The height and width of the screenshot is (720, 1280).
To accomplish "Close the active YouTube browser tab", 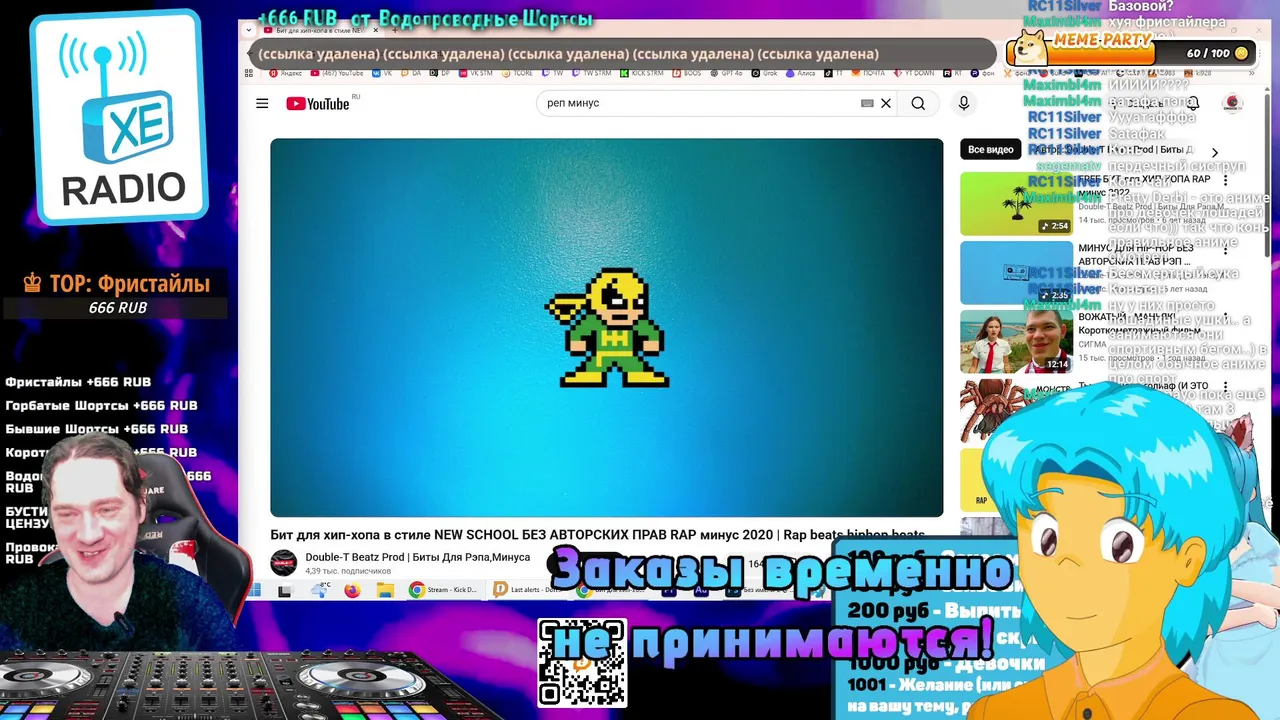I will [x=376, y=30].
